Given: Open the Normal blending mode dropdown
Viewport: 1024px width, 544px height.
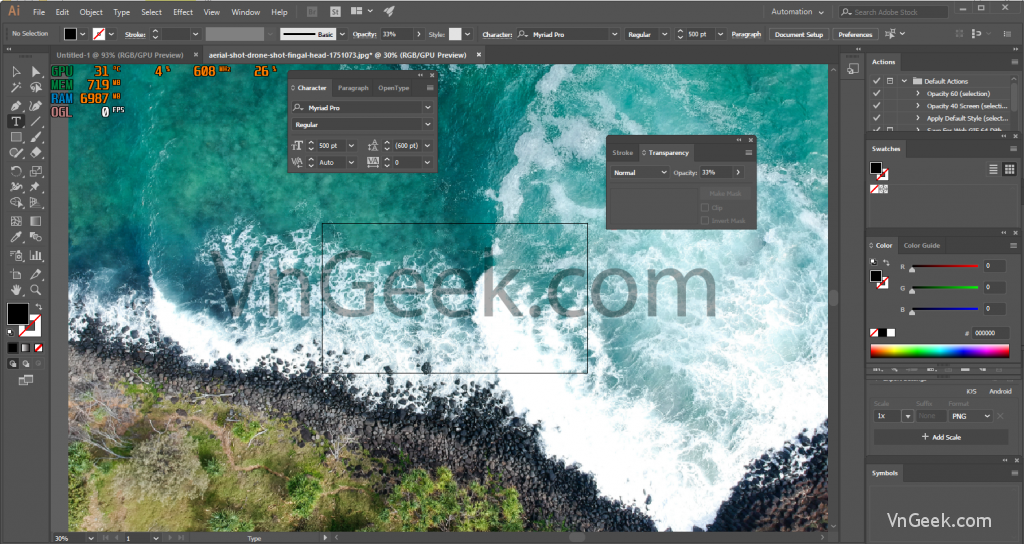Looking at the screenshot, I should pos(640,172).
